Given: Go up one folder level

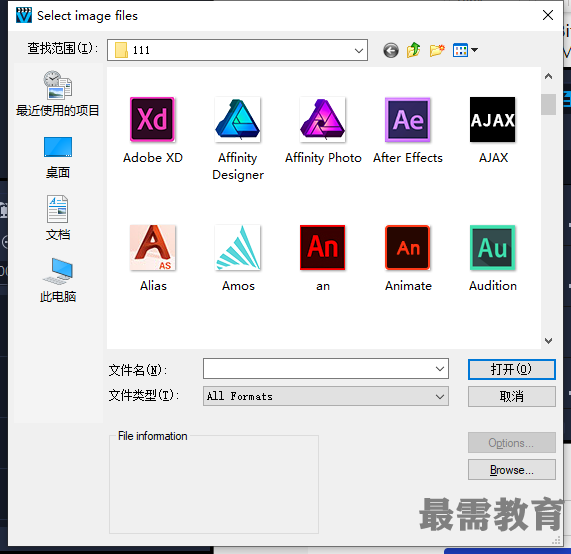Looking at the screenshot, I should (414, 50).
